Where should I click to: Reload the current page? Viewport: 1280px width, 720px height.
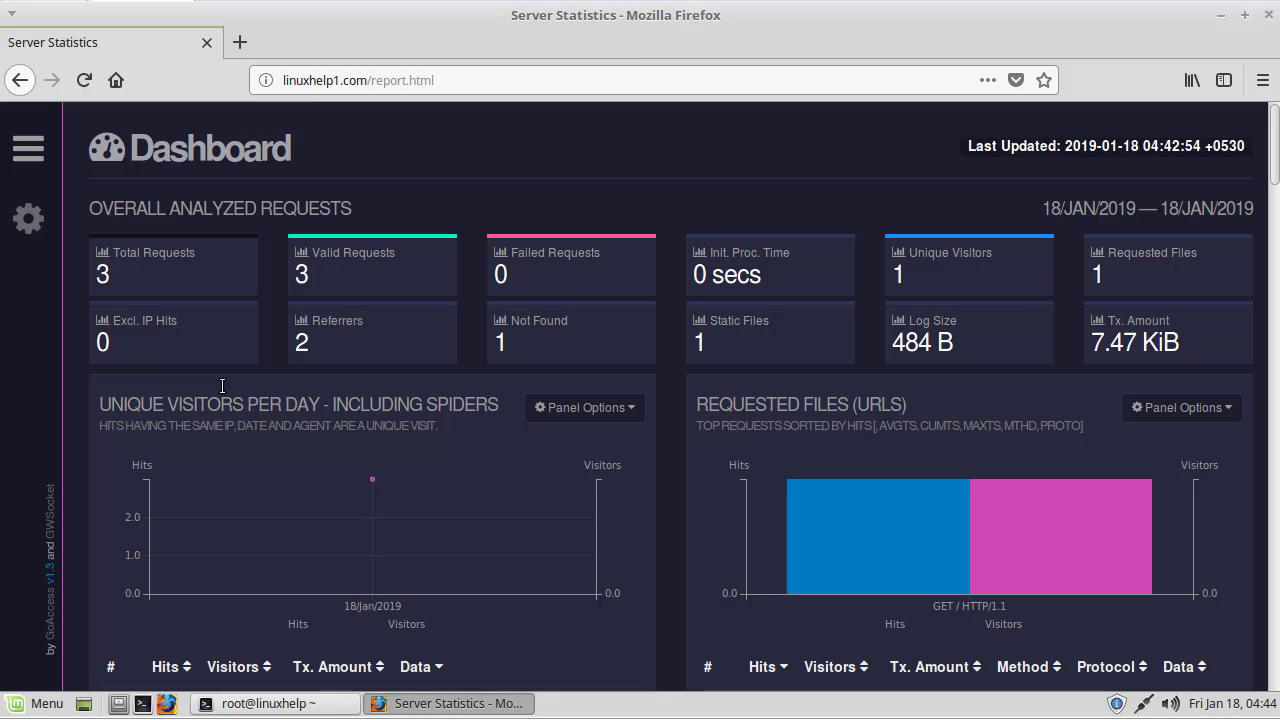tap(84, 80)
